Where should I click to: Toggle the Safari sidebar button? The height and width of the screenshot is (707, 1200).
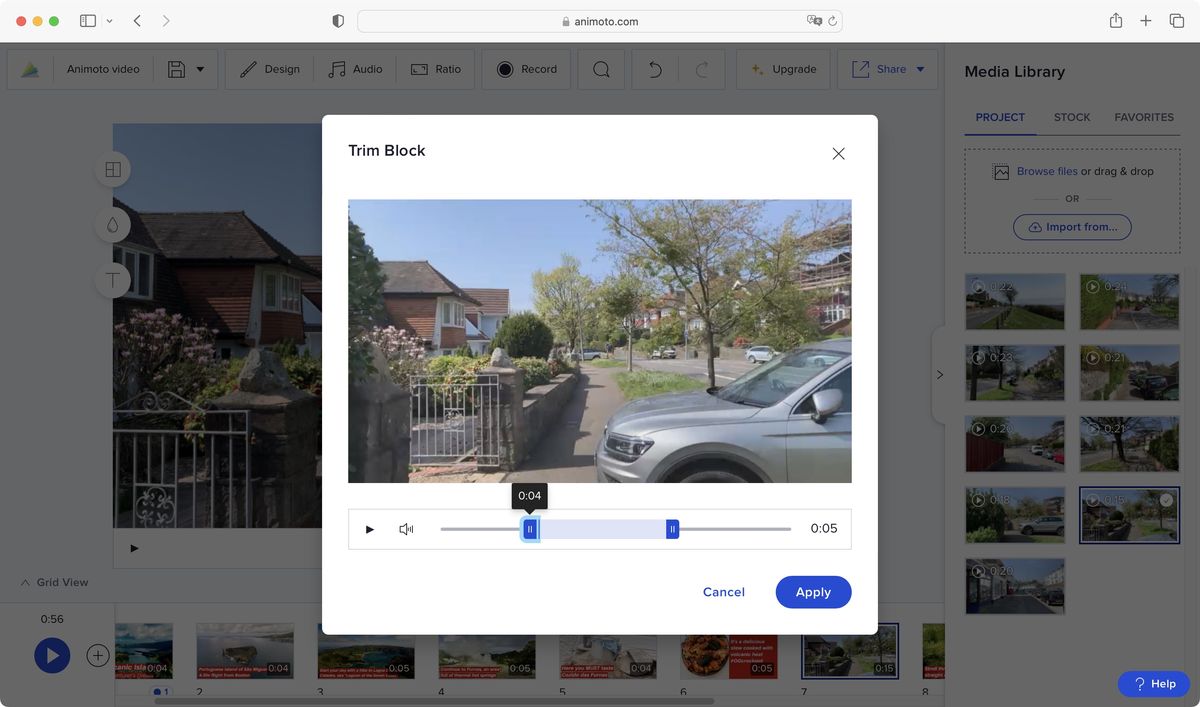[88, 21]
